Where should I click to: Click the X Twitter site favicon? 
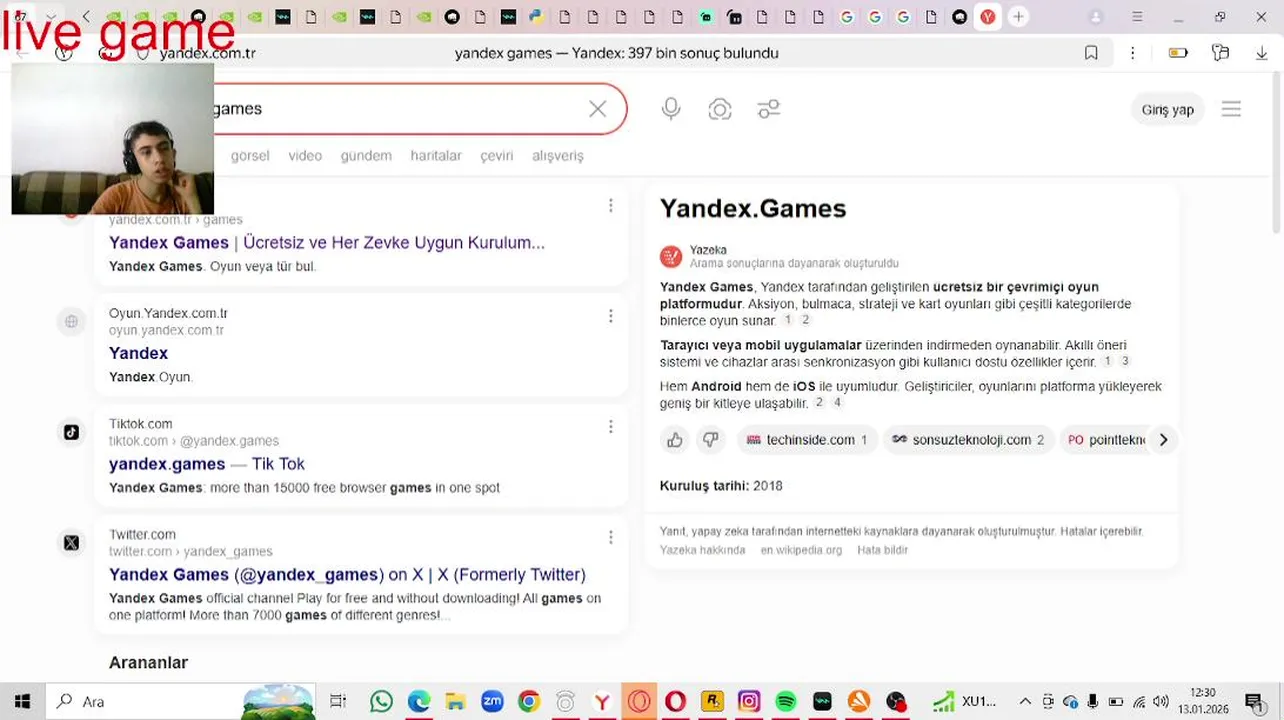pyautogui.click(x=71, y=543)
